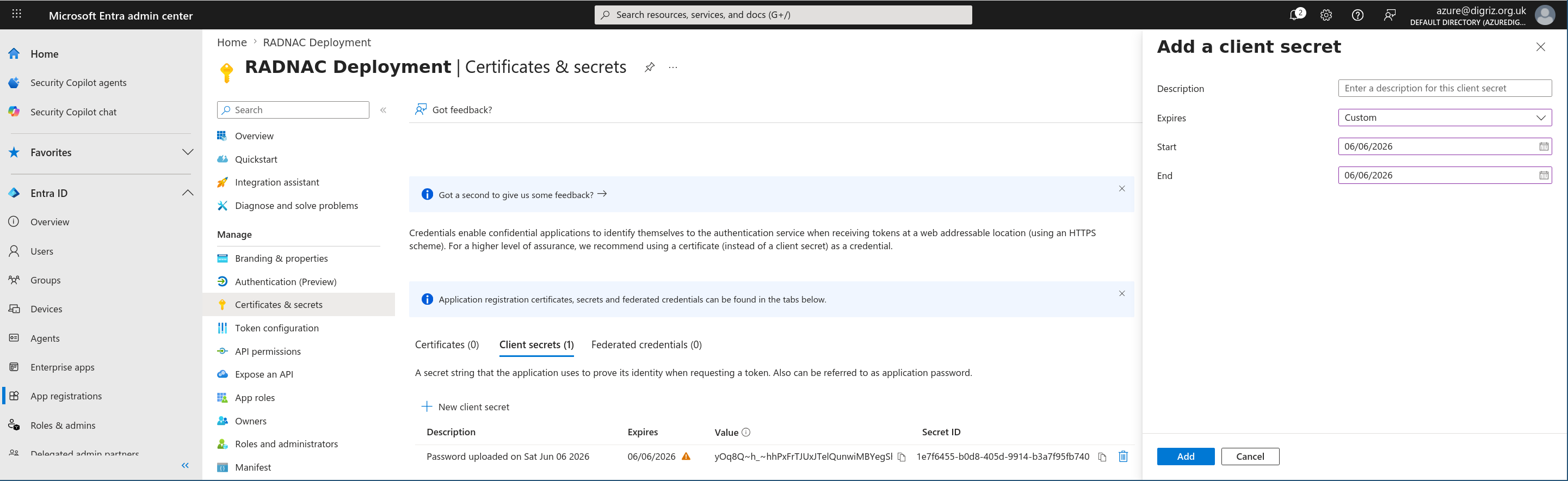
Task: Open Agents under Entra ID
Action: pyautogui.click(x=45, y=338)
